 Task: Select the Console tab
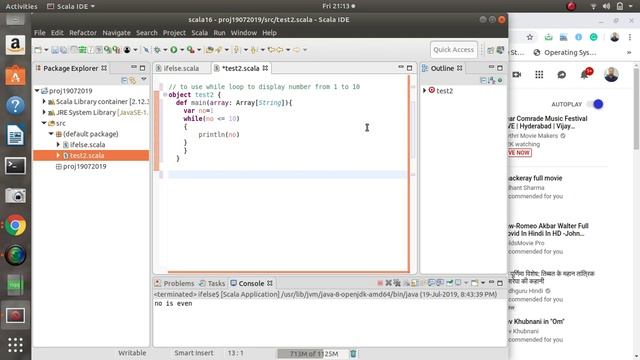[x=251, y=283]
